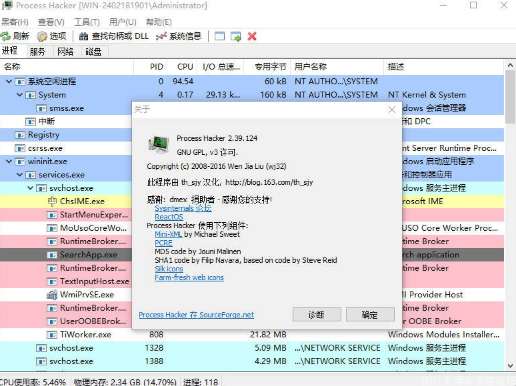Click the physical memory (物理内存) status bar entry
Viewport: 516px width, 386px height.
(125, 382)
